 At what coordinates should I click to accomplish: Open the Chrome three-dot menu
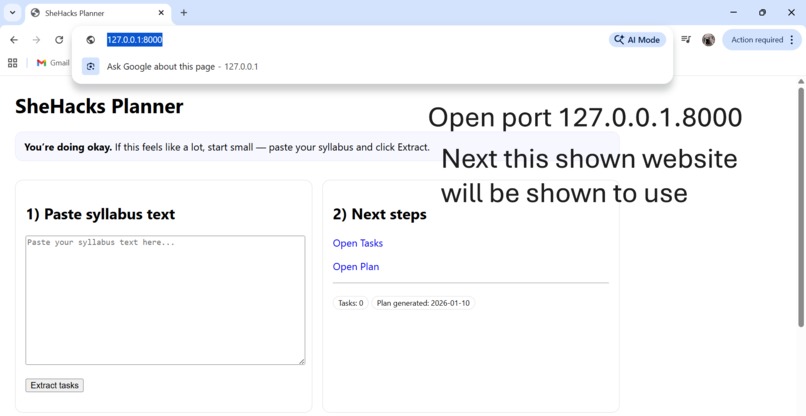pyautogui.click(x=792, y=40)
